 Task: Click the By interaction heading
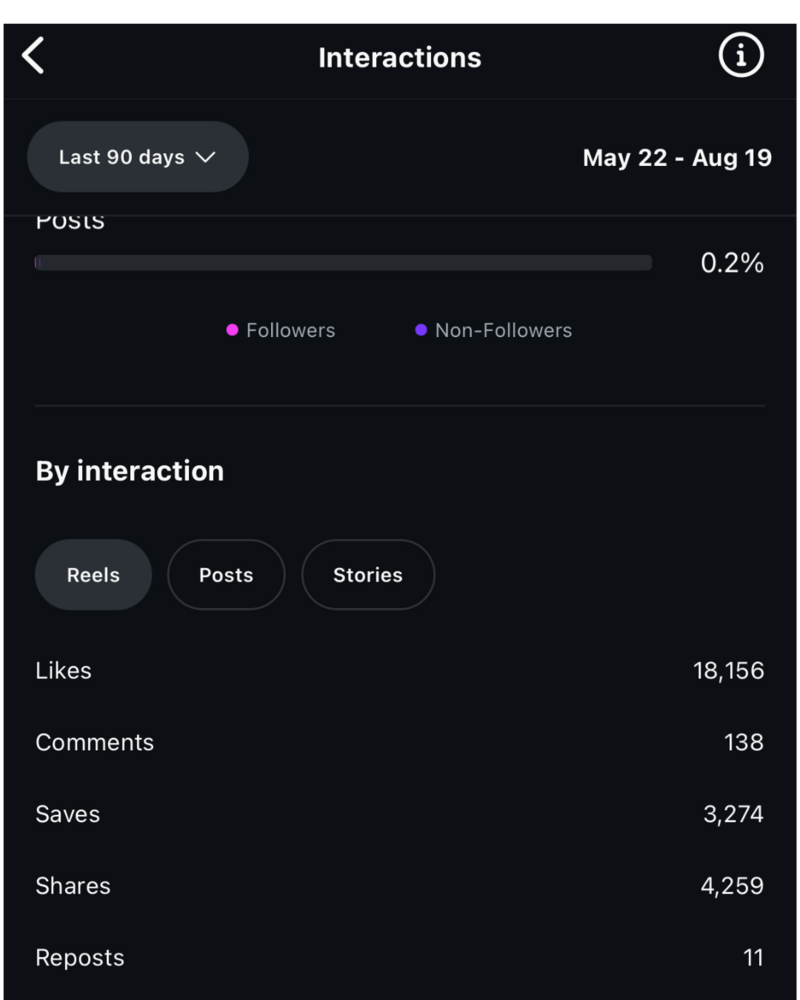[130, 471]
